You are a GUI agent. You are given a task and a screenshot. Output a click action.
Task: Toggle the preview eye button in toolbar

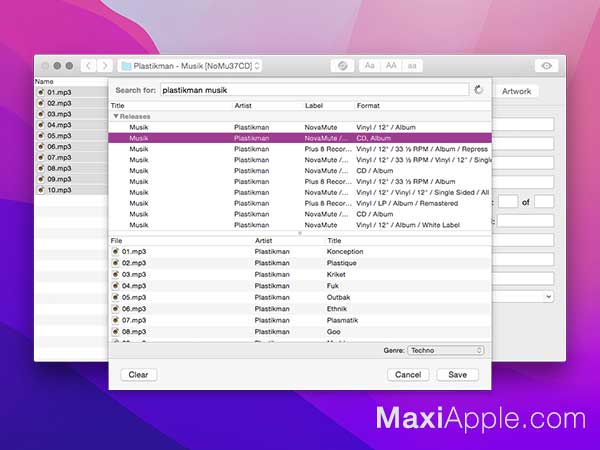click(546, 66)
